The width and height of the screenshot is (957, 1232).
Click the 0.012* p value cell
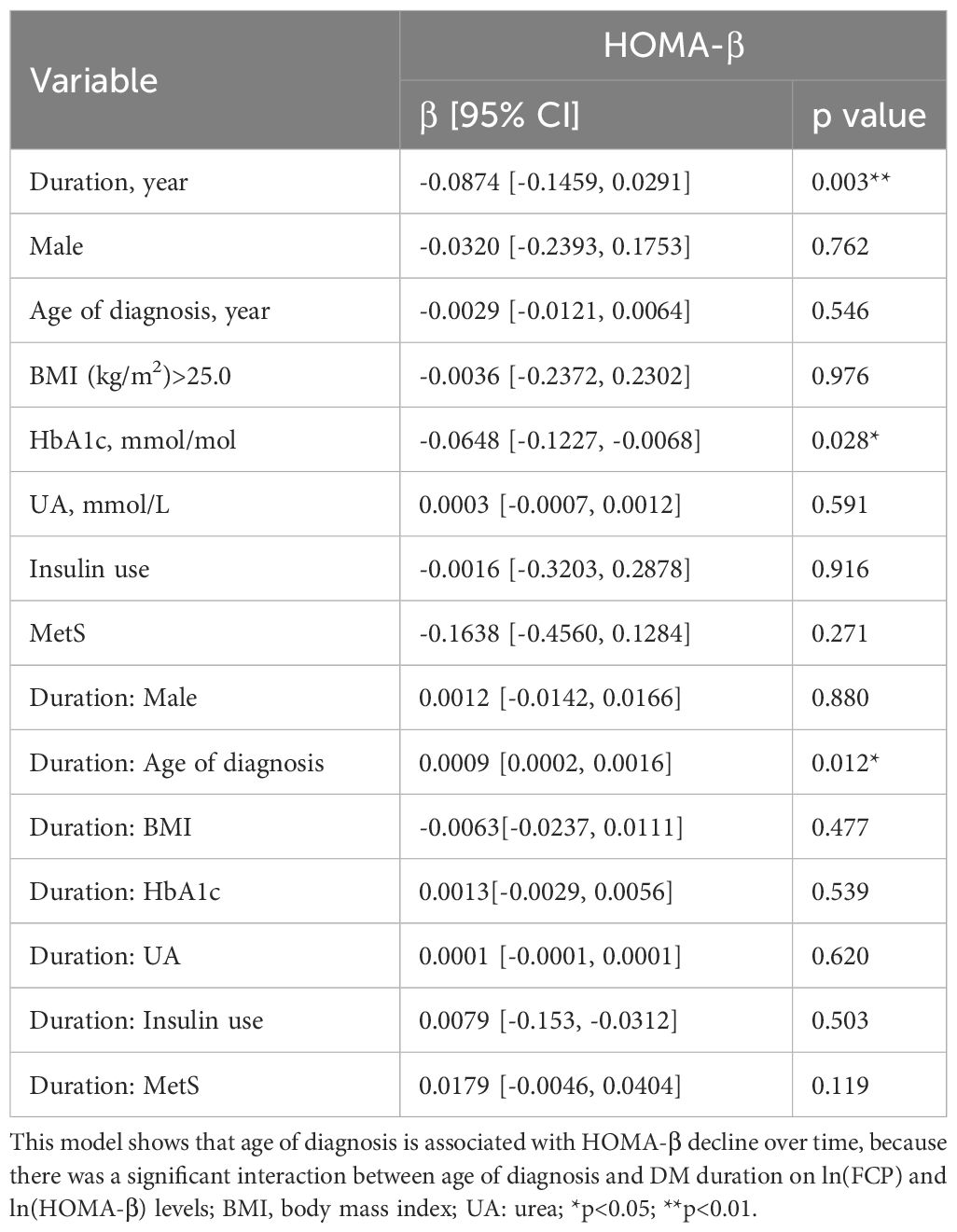pos(847,763)
